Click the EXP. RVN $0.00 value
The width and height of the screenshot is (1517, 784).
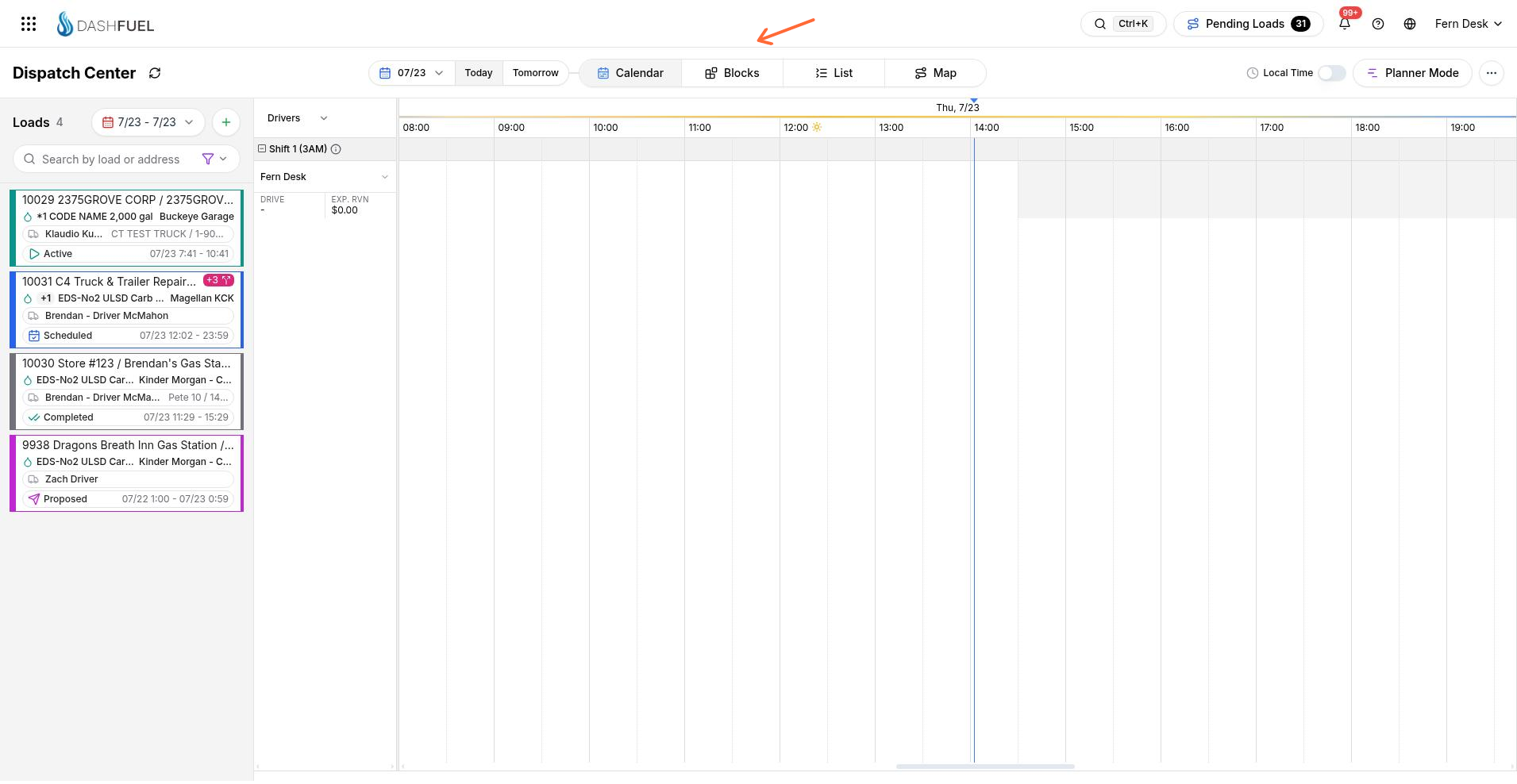(x=345, y=210)
